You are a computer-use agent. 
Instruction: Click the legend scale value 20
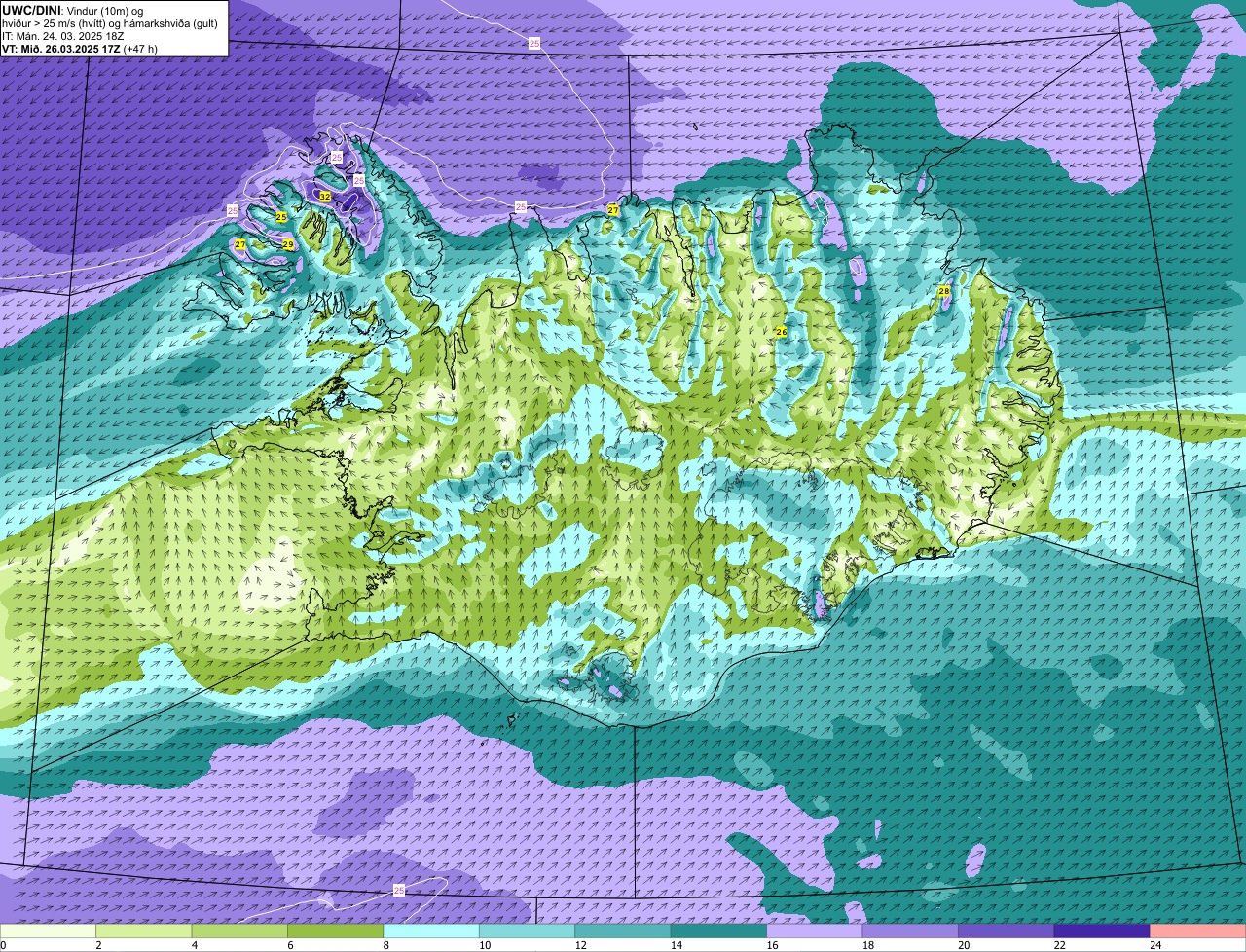point(963,945)
